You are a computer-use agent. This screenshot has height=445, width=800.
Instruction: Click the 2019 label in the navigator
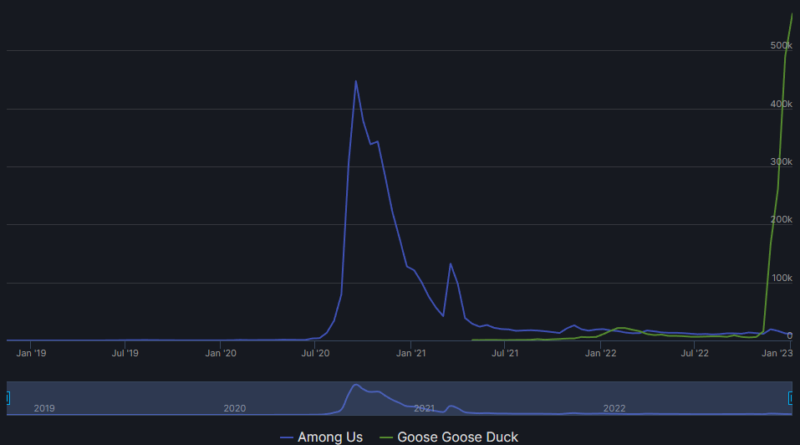pos(44,408)
